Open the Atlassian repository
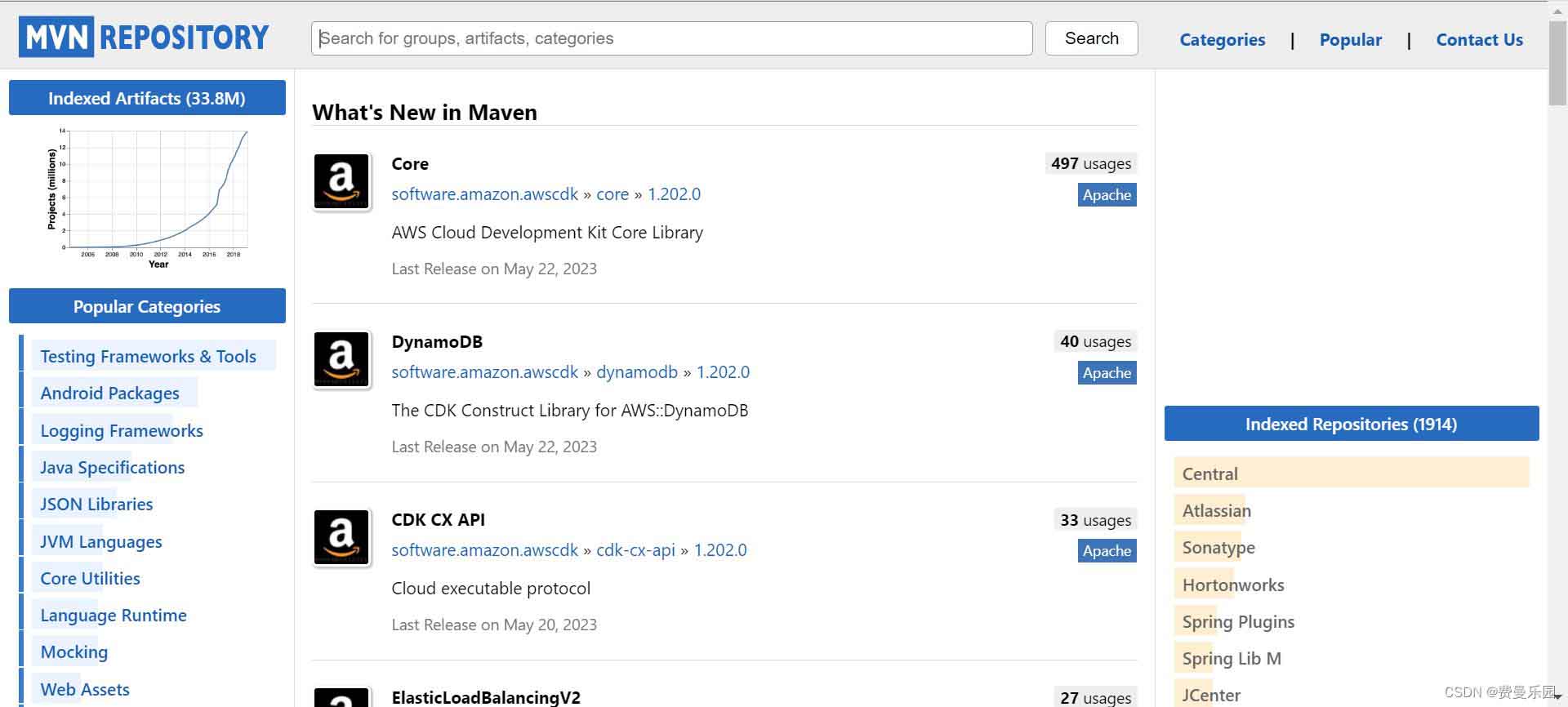The width and height of the screenshot is (1568, 707). tap(1216, 510)
